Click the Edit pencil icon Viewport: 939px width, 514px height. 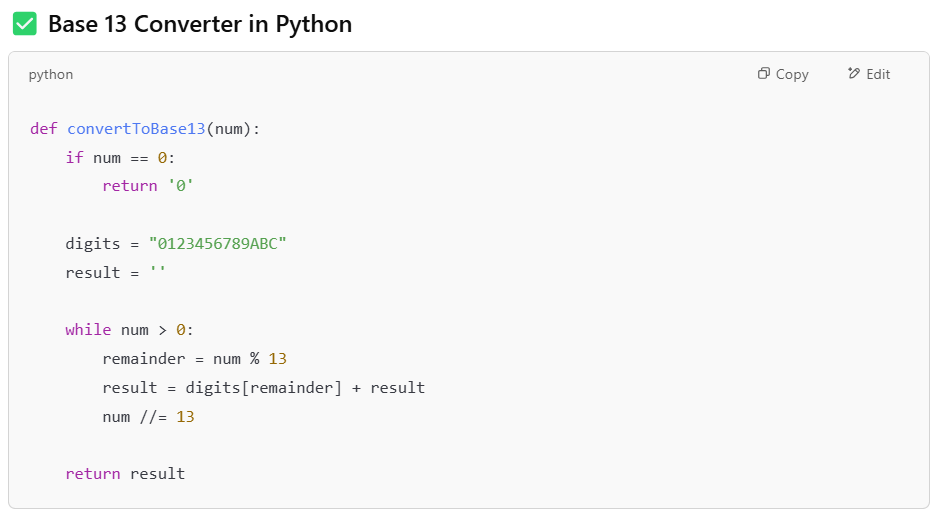[853, 74]
